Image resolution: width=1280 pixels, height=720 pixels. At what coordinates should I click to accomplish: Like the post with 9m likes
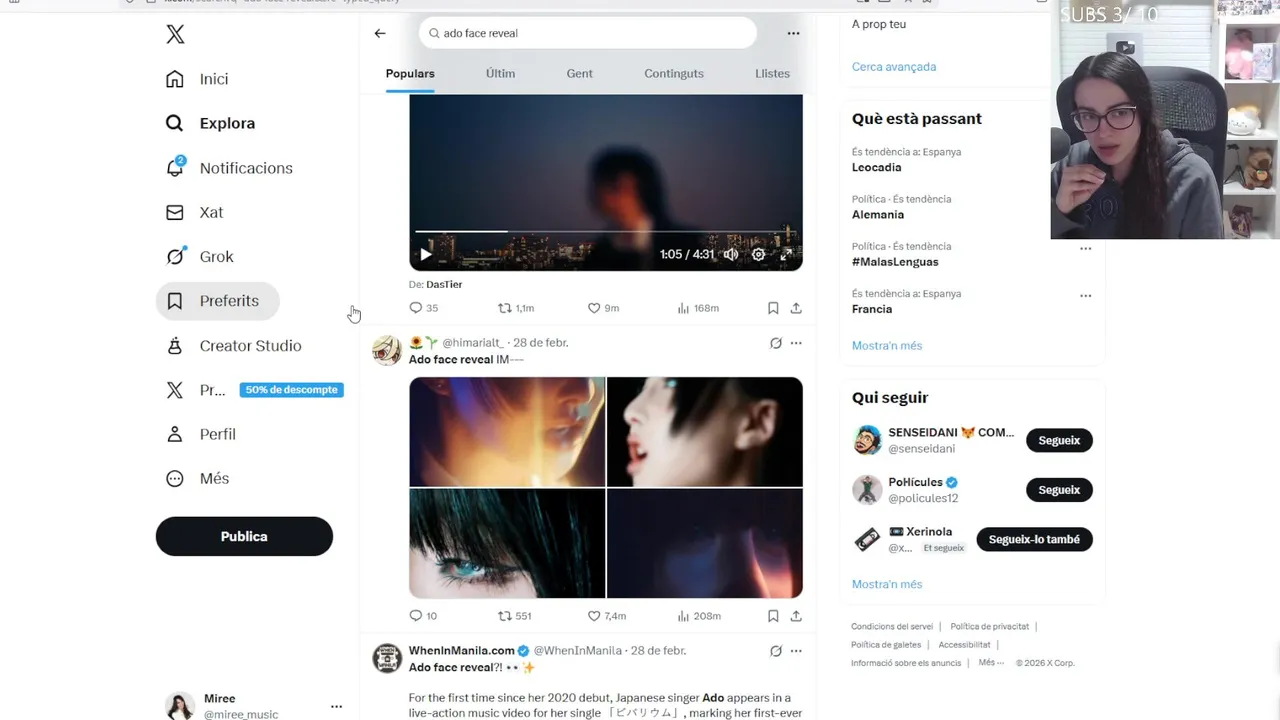click(x=603, y=308)
